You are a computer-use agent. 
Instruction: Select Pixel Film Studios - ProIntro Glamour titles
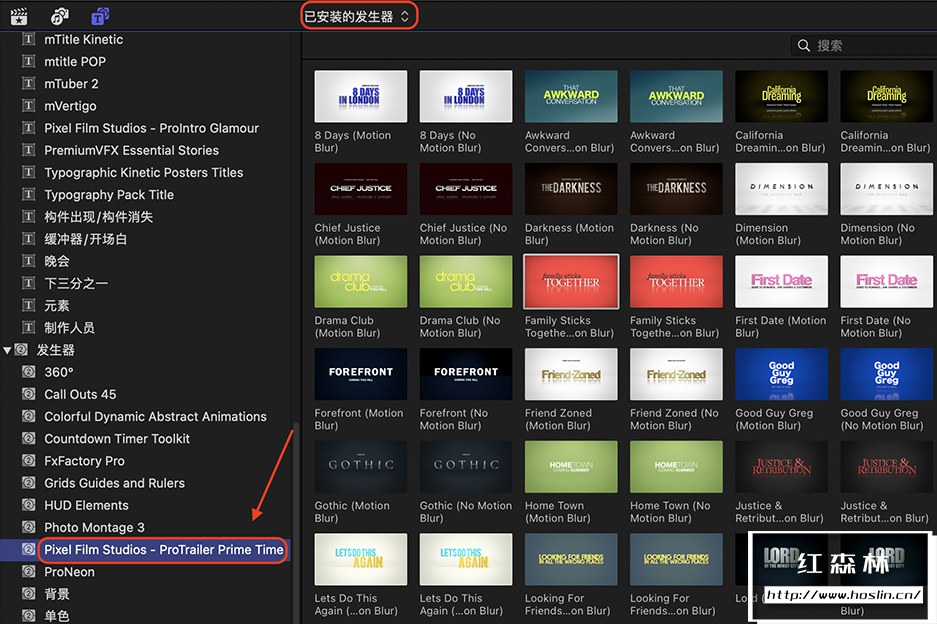point(151,128)
